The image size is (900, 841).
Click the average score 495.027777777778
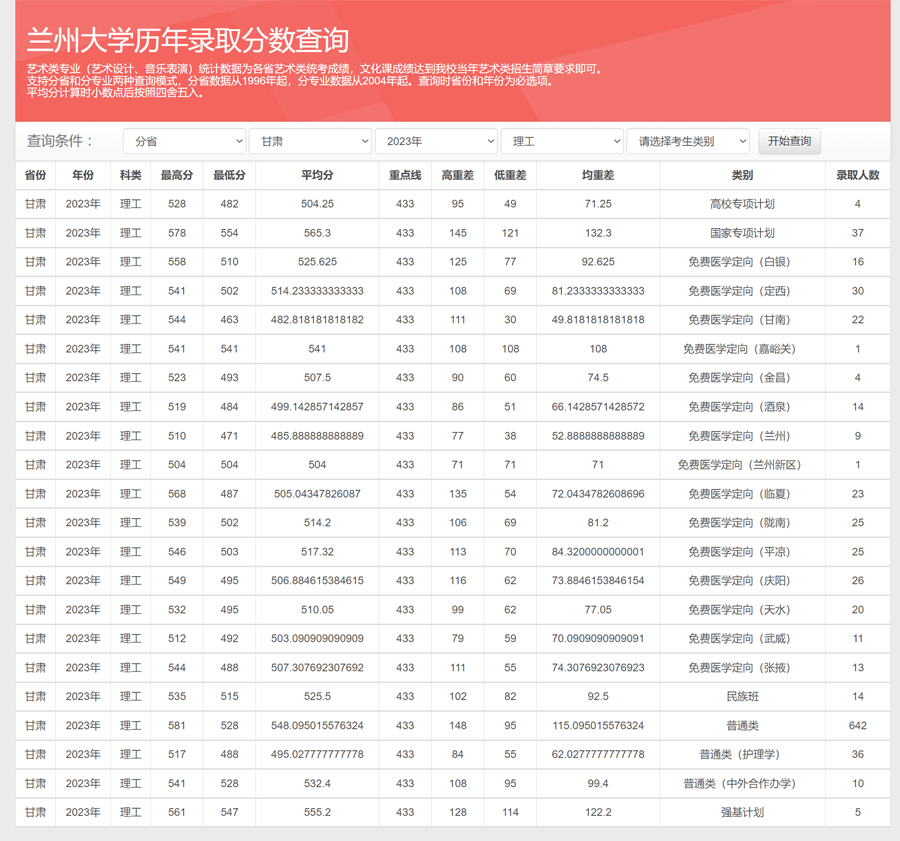pyautogui.click(x=317, y=754)
